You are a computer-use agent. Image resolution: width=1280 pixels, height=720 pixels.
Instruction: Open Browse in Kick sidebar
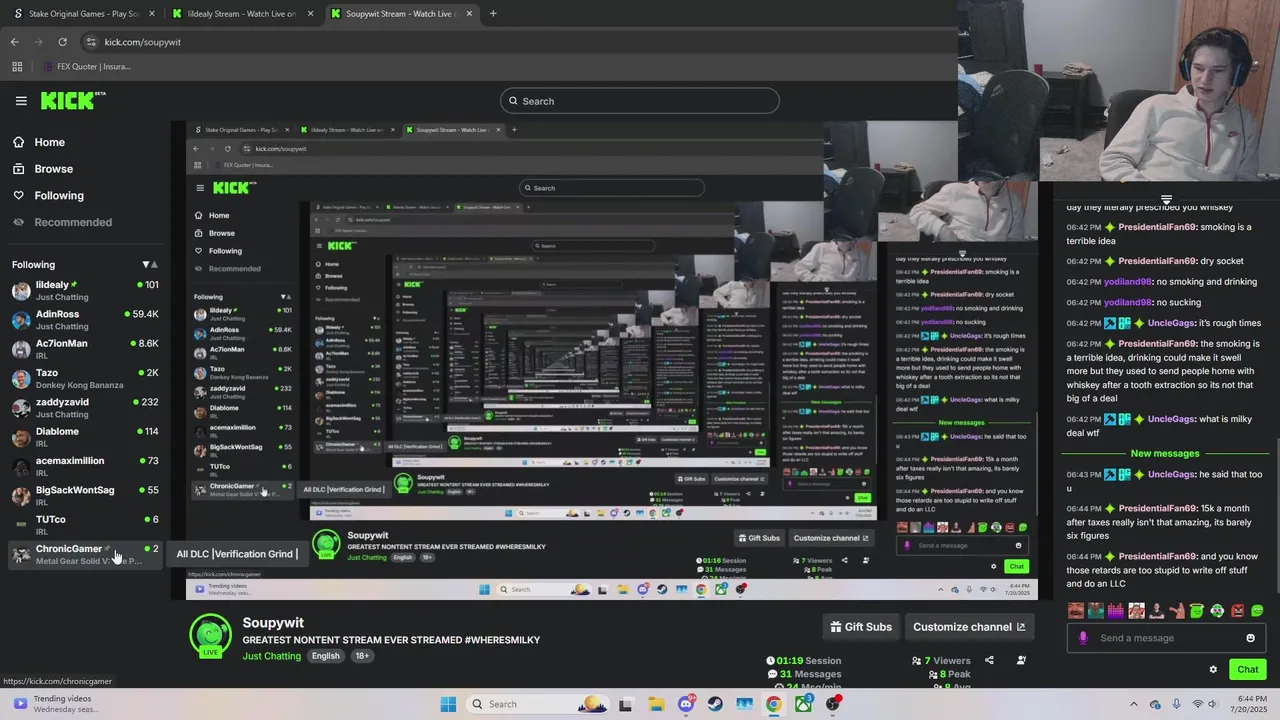pyautogui.click(x=43, y=169)
